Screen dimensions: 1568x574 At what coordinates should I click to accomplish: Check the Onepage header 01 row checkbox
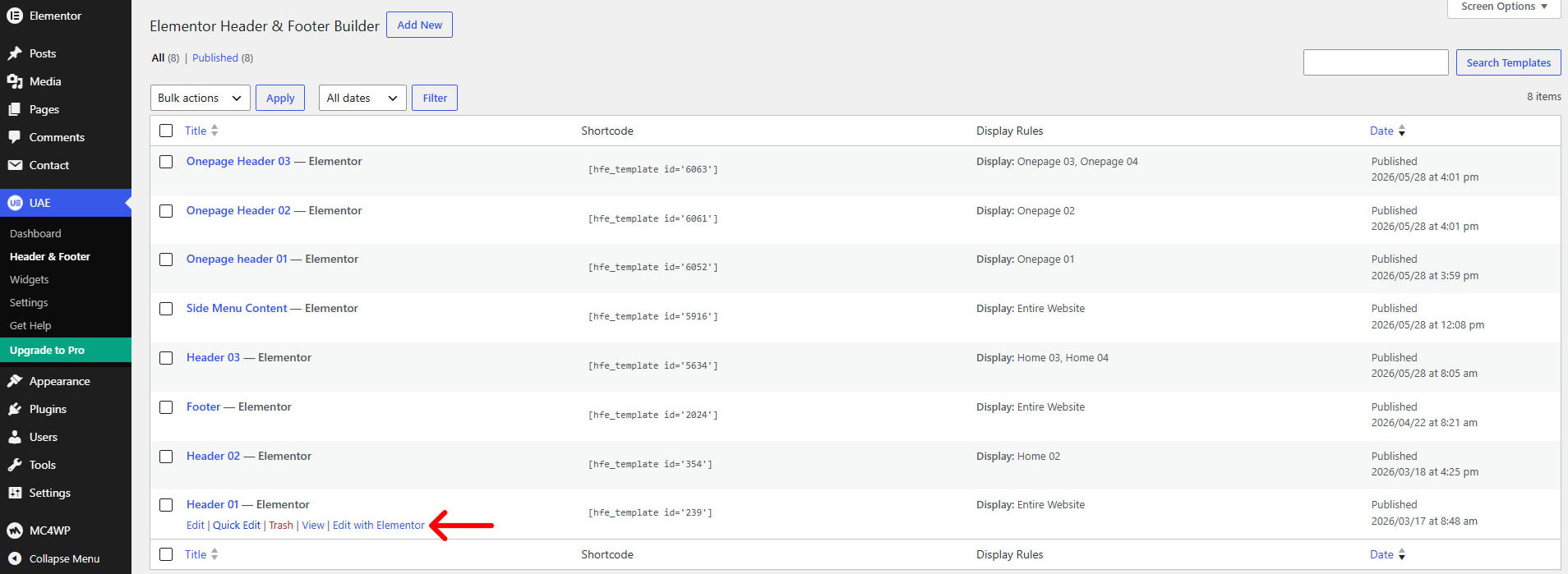pyautogui.click(x=166, y=259)
